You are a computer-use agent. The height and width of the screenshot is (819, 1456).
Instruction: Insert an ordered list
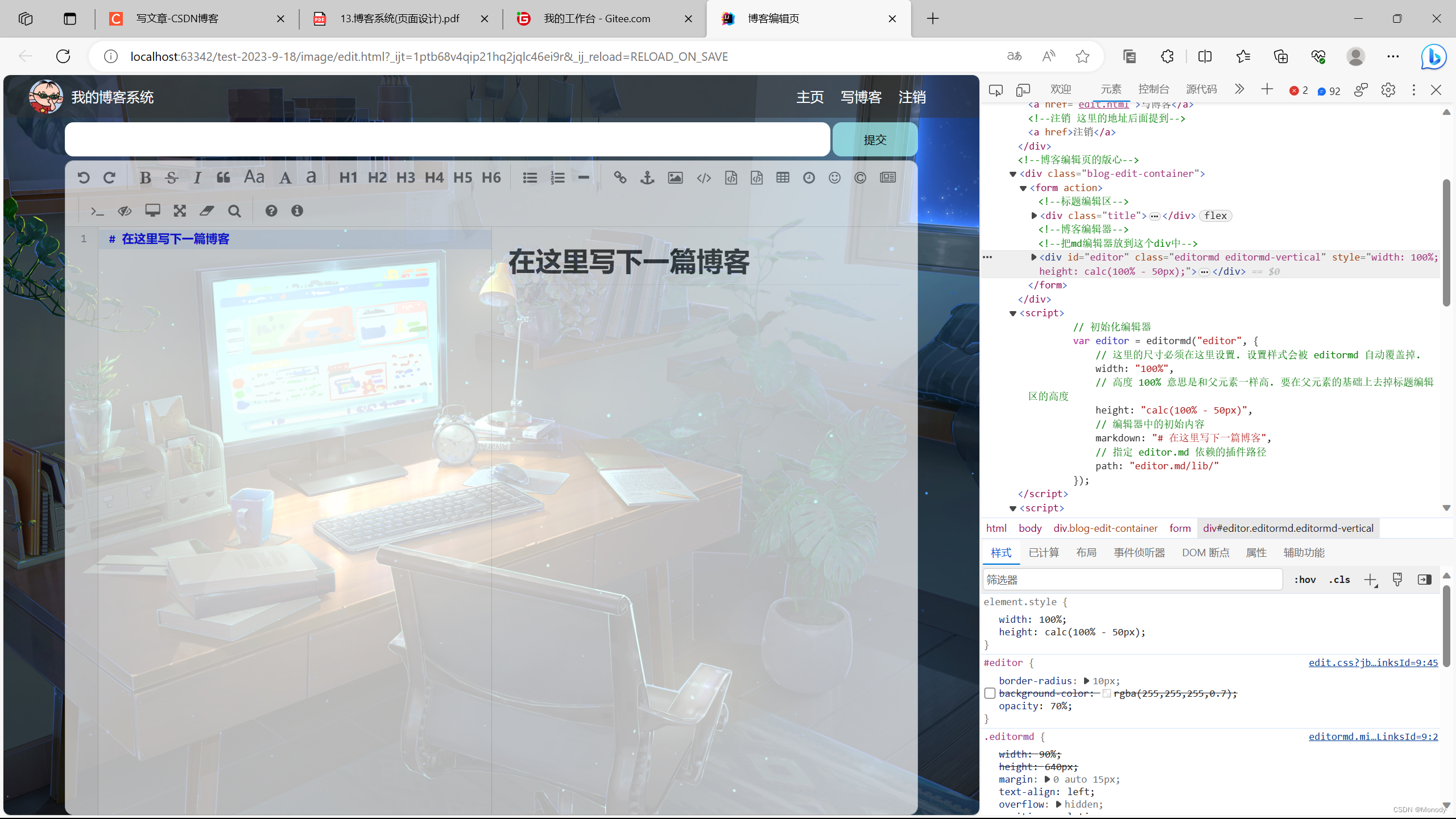pos(557,178)
